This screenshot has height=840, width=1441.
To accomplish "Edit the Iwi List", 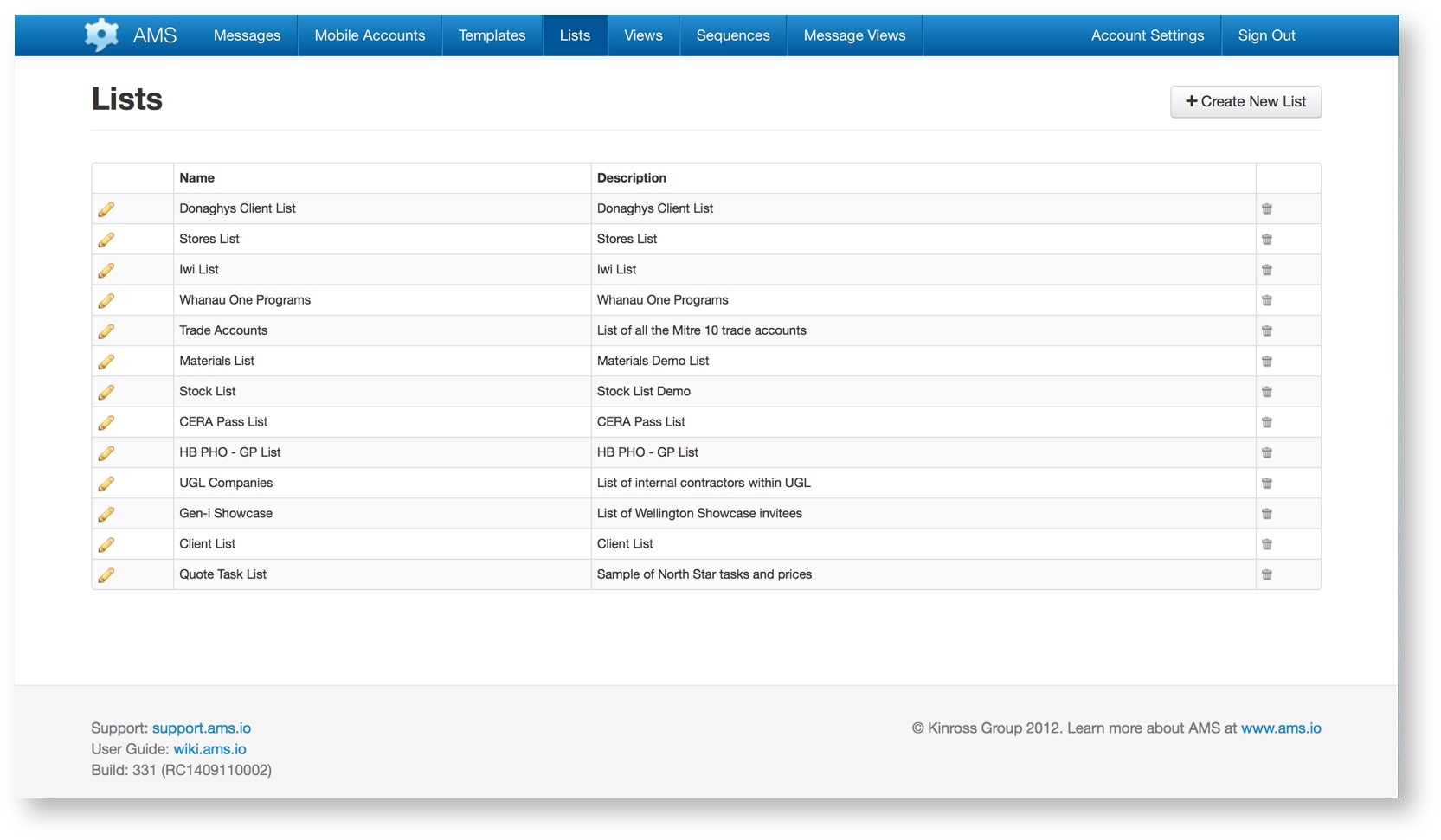I will (x=106, y=269).
